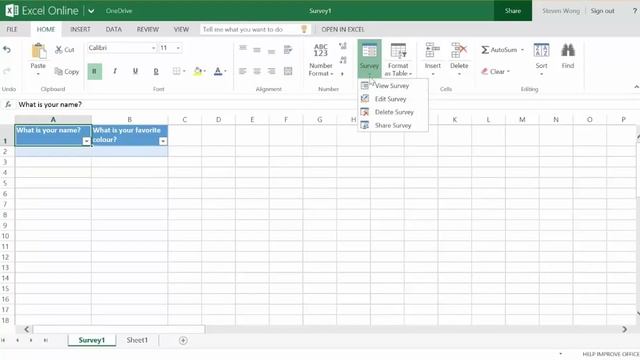Viewport: 640px width, 360px height.
Task: Cut selection with scissors icon
Action: 65,50
